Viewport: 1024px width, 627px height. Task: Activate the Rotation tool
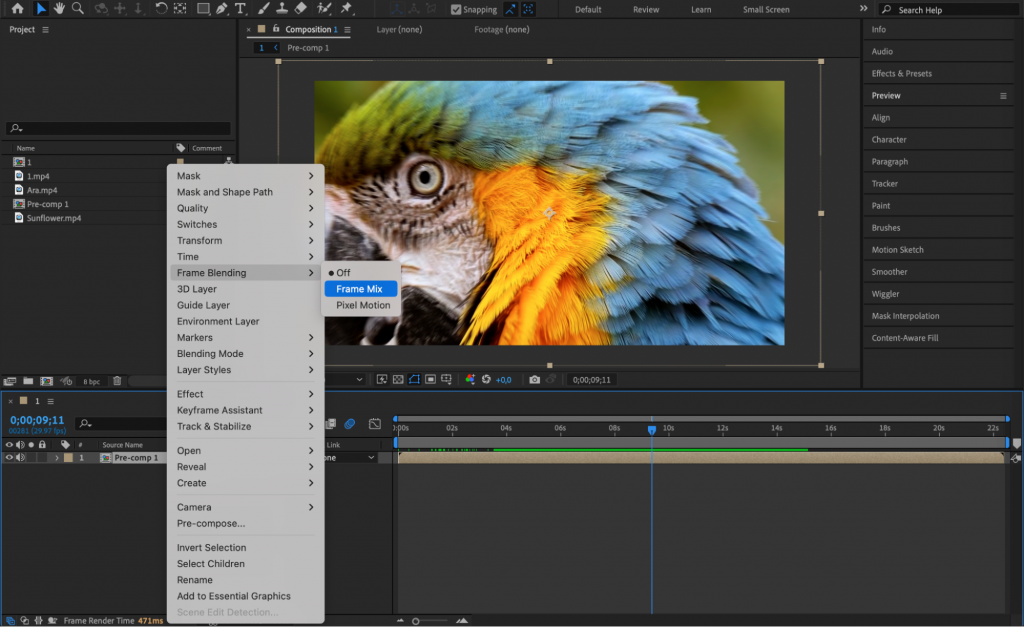[162, 9]
